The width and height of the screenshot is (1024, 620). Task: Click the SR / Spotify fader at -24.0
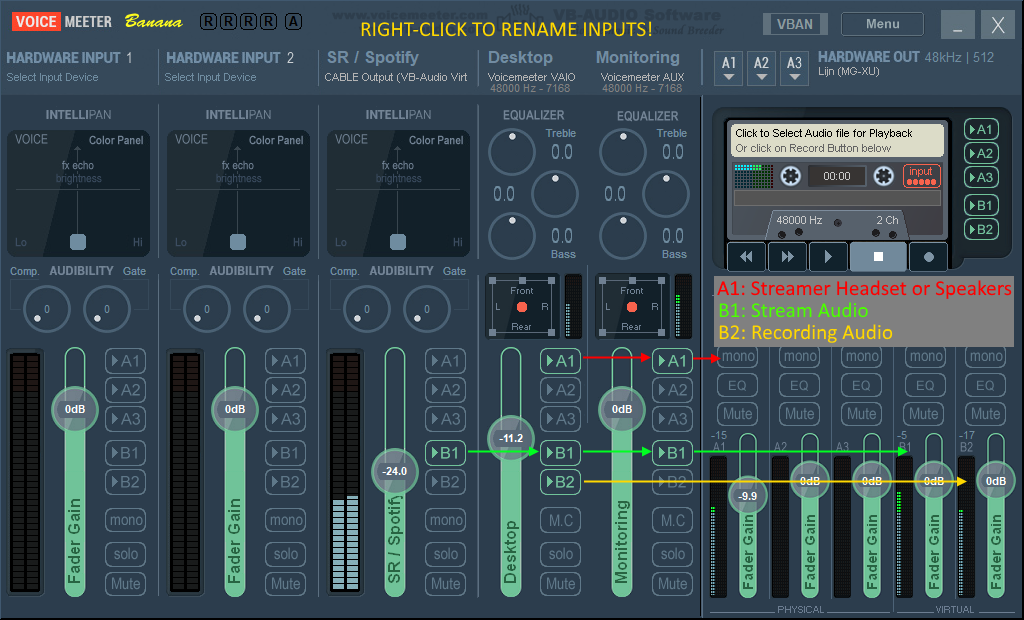394,471
